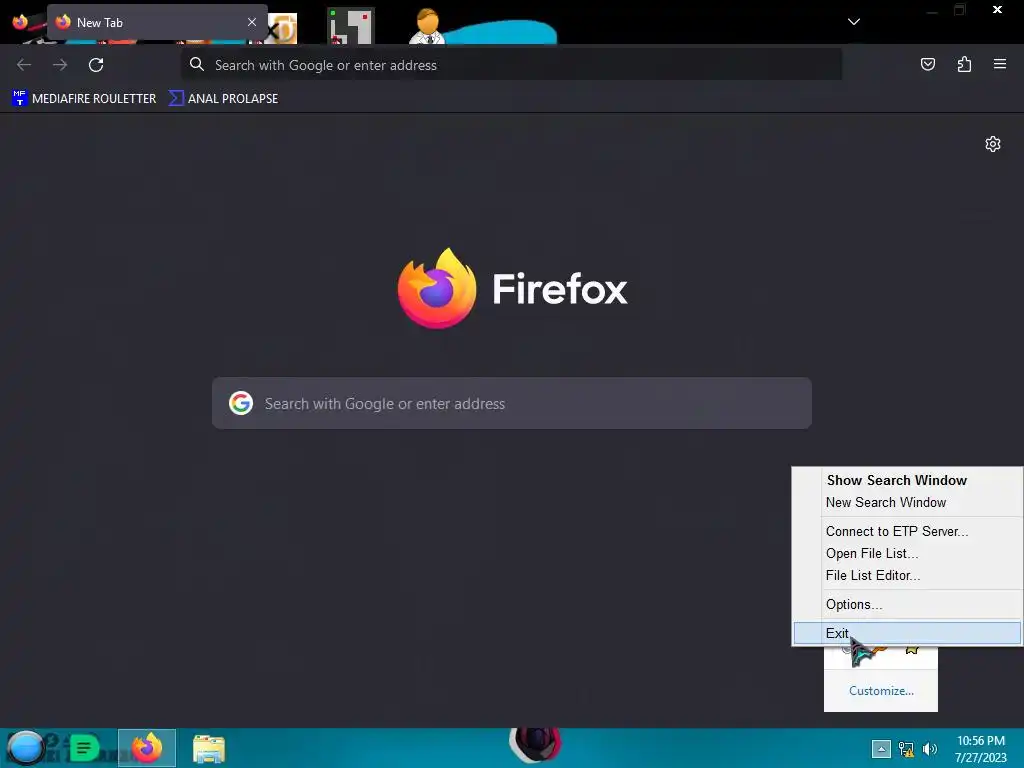Click the magnifier icon in address bar
The image size is (1024, 768).
(197, 64)
